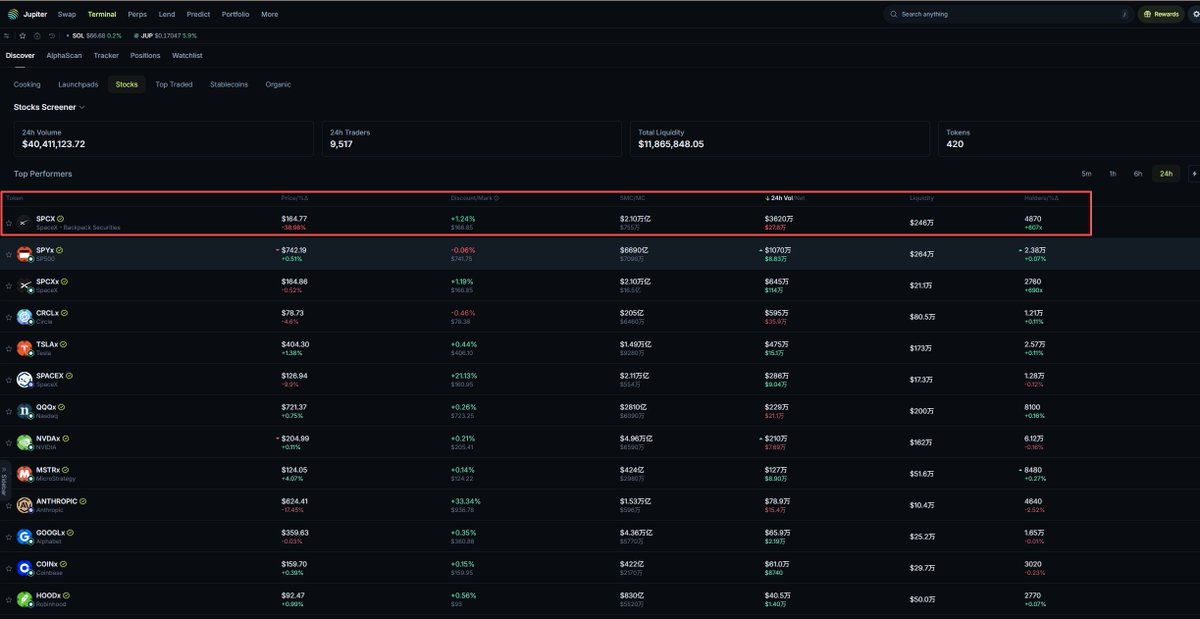Viewport: 1200px width, 619px height.
Task: Click the lightning bolt quick-buy icon
Action: (x=1194, y=174)
